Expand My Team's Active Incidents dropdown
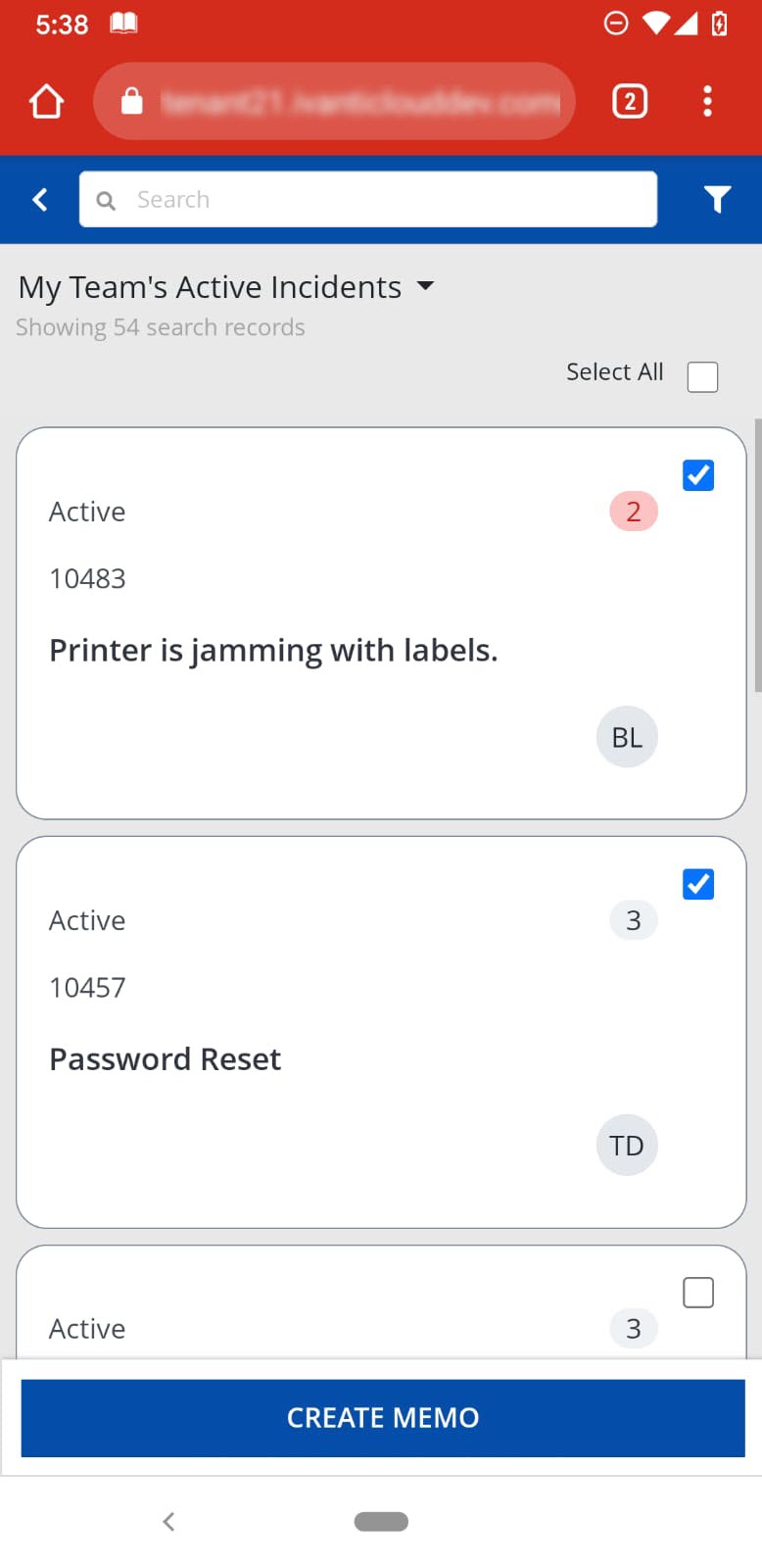 (425, 286)
